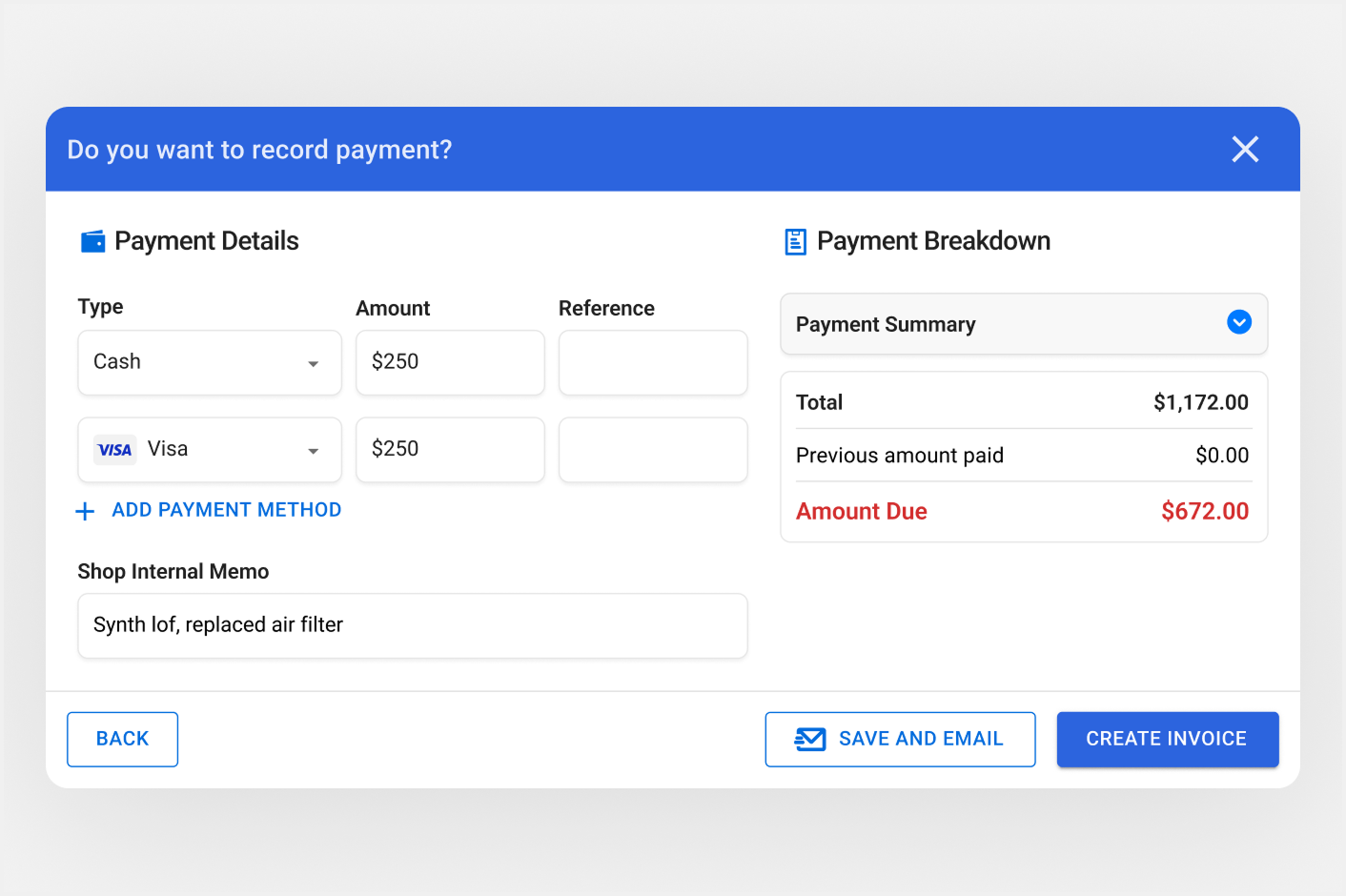Click the Payment Breakdown heading

[x=933, y=241]
